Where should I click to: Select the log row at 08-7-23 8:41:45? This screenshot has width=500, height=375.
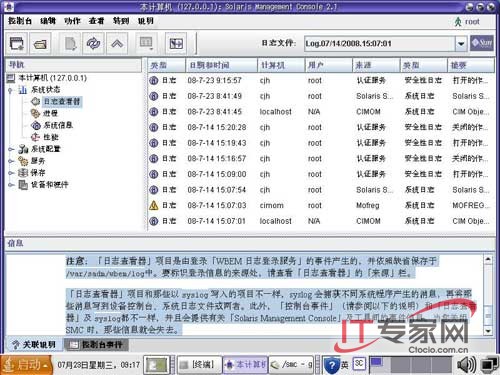tap(321, 112)
